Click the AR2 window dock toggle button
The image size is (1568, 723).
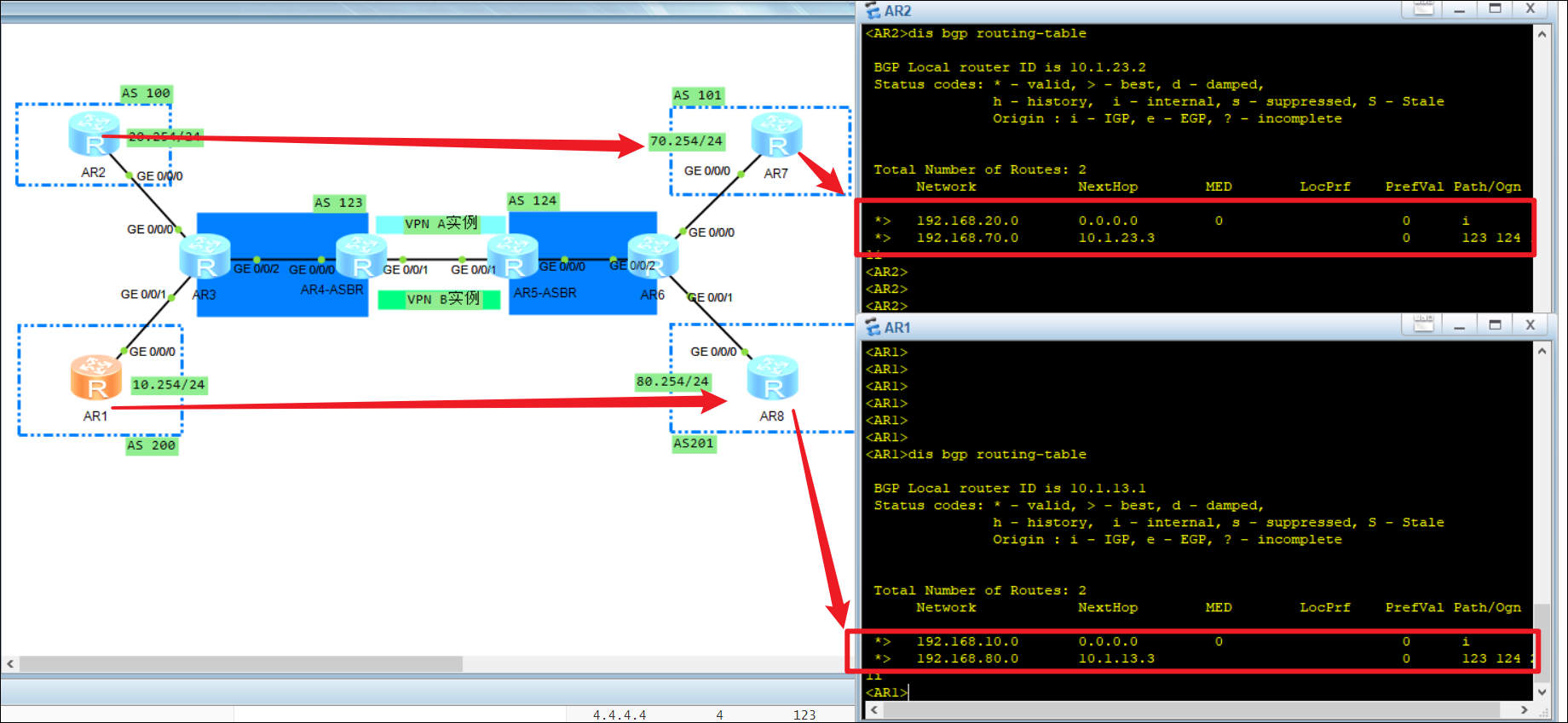[x=1424, y=9]
